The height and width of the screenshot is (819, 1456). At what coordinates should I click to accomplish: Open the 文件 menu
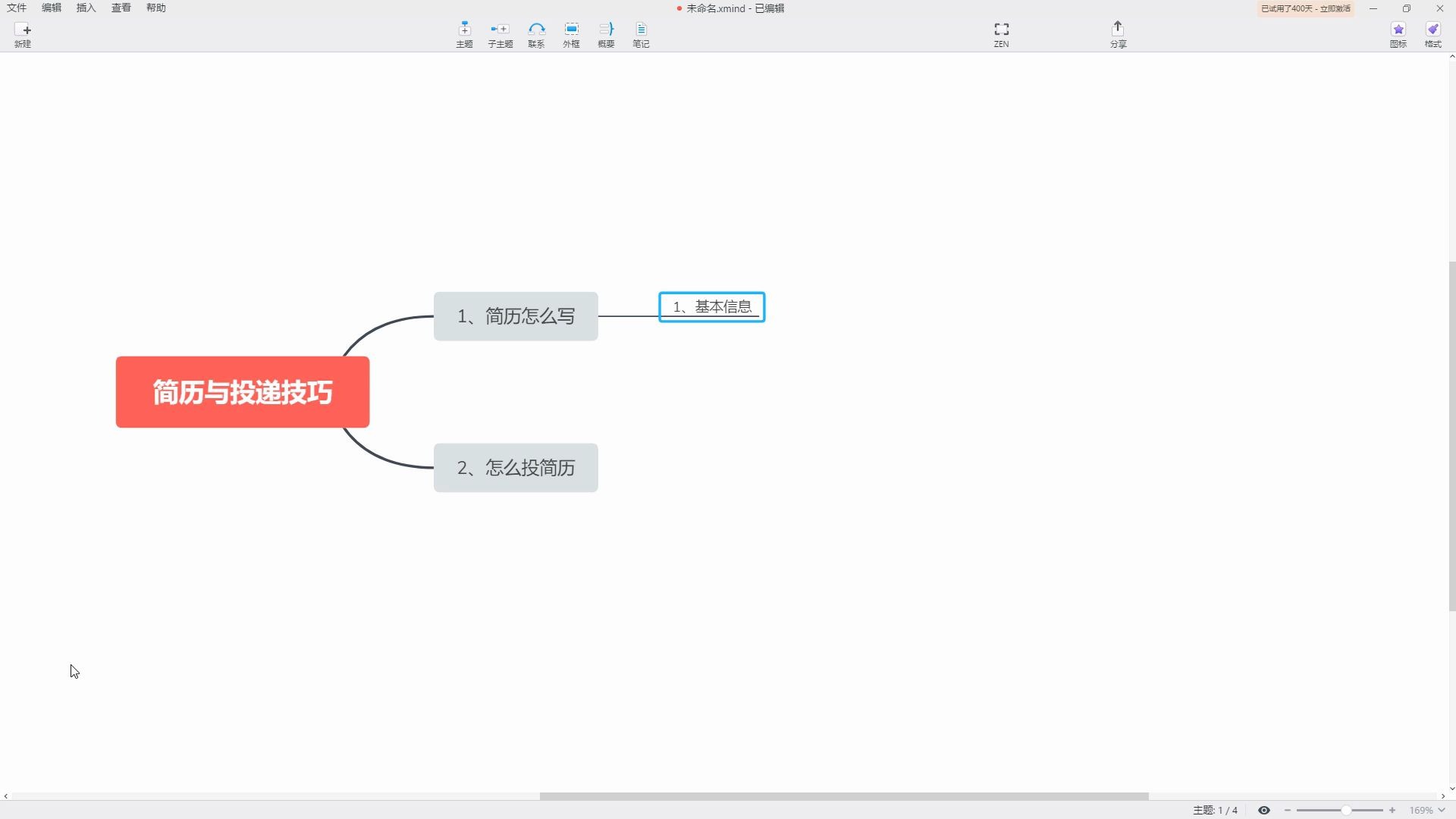click(17, 8)
